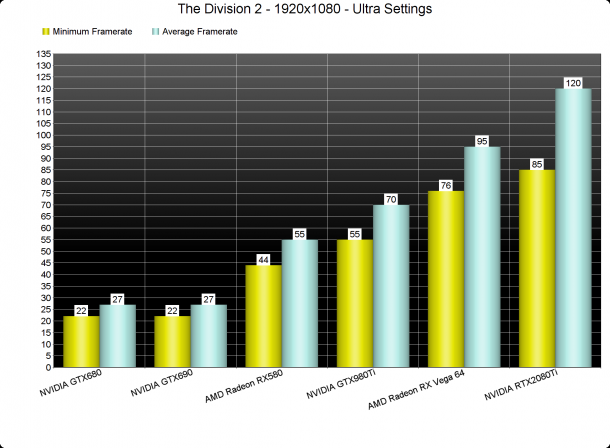Pick the RTX2080Ti yellow minimum framerate bar

tap(537, 268)
